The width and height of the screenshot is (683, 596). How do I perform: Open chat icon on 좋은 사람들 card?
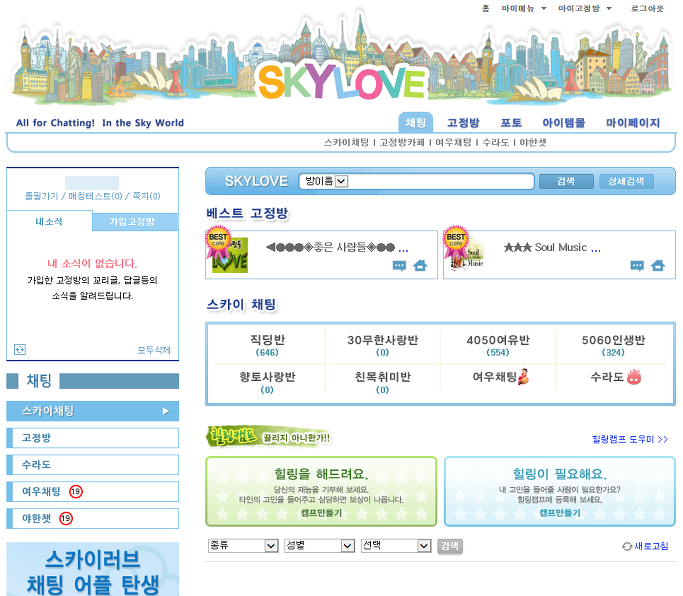click(x=399, y=265)
